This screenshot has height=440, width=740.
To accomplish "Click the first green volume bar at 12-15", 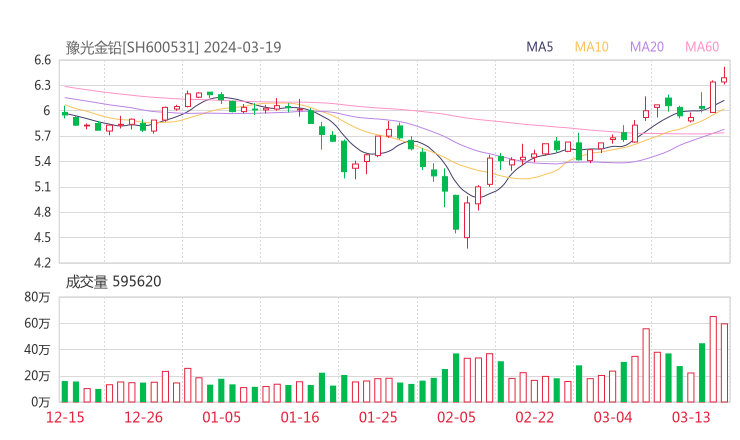I will [65, 392].
